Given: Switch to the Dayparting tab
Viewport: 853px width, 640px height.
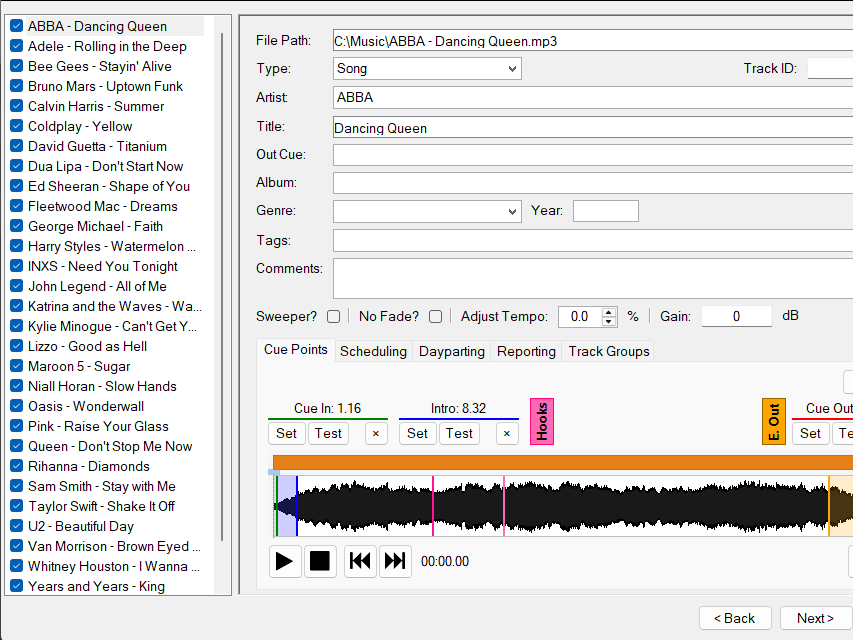Looking at the screenshot, I should point(452,352).
